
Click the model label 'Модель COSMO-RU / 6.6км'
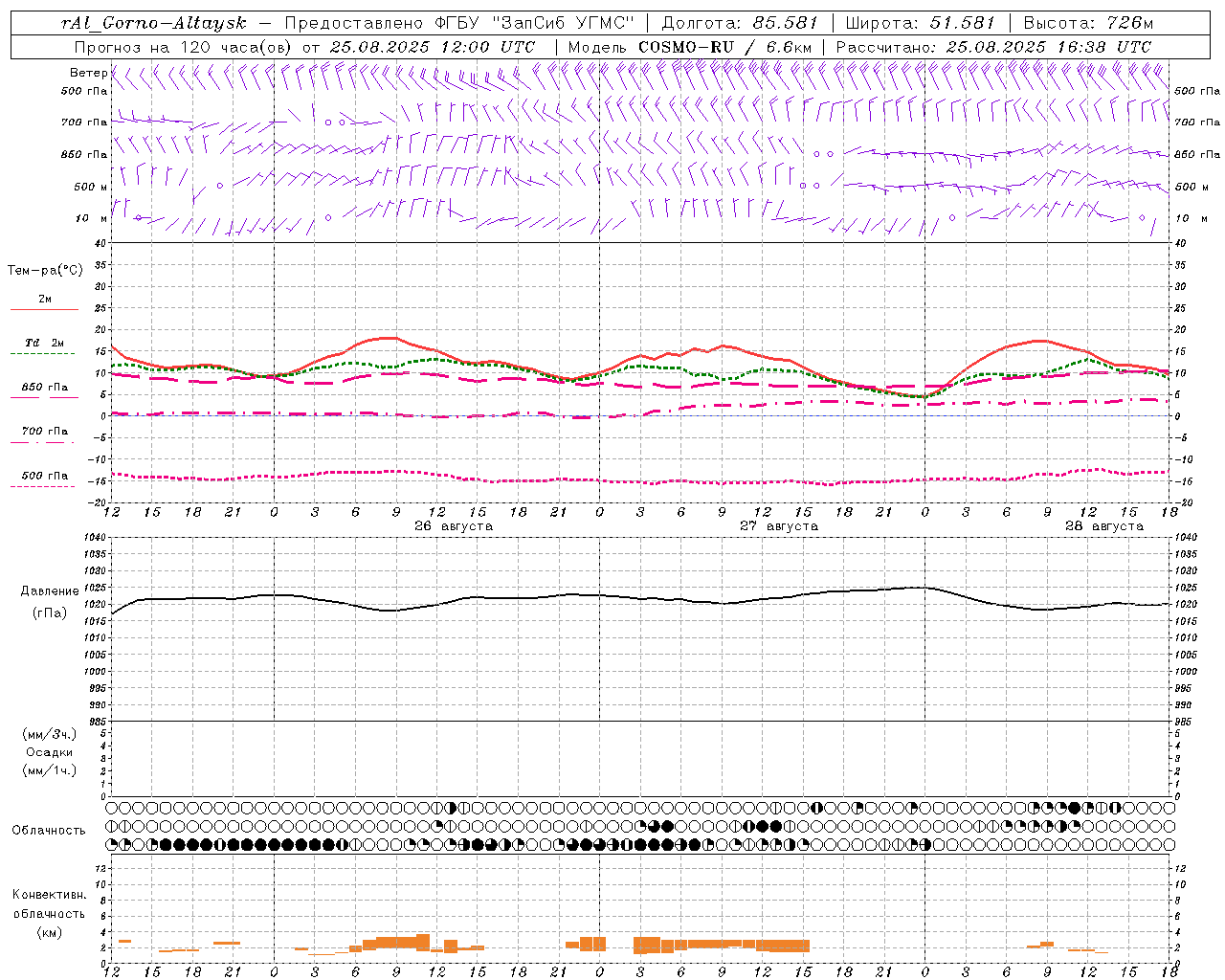pyautogui.click(x=690, y=47)
